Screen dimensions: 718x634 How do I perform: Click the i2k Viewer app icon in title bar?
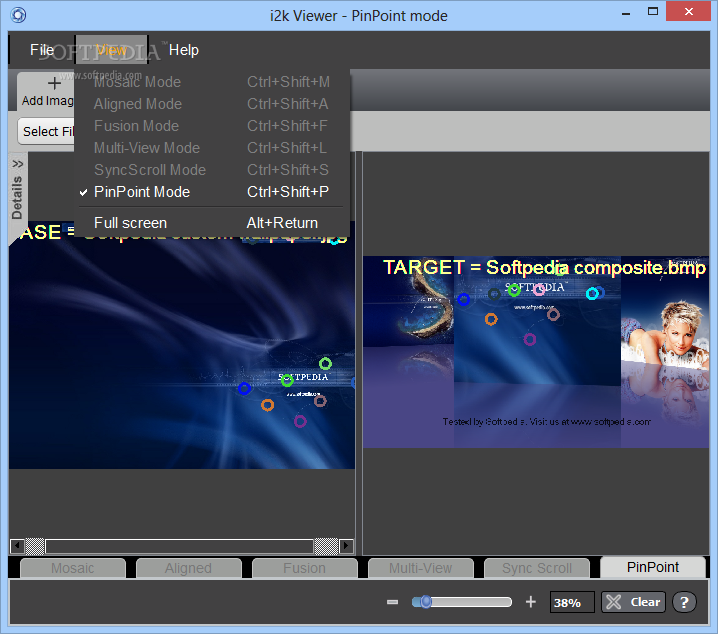coord(18,15)
